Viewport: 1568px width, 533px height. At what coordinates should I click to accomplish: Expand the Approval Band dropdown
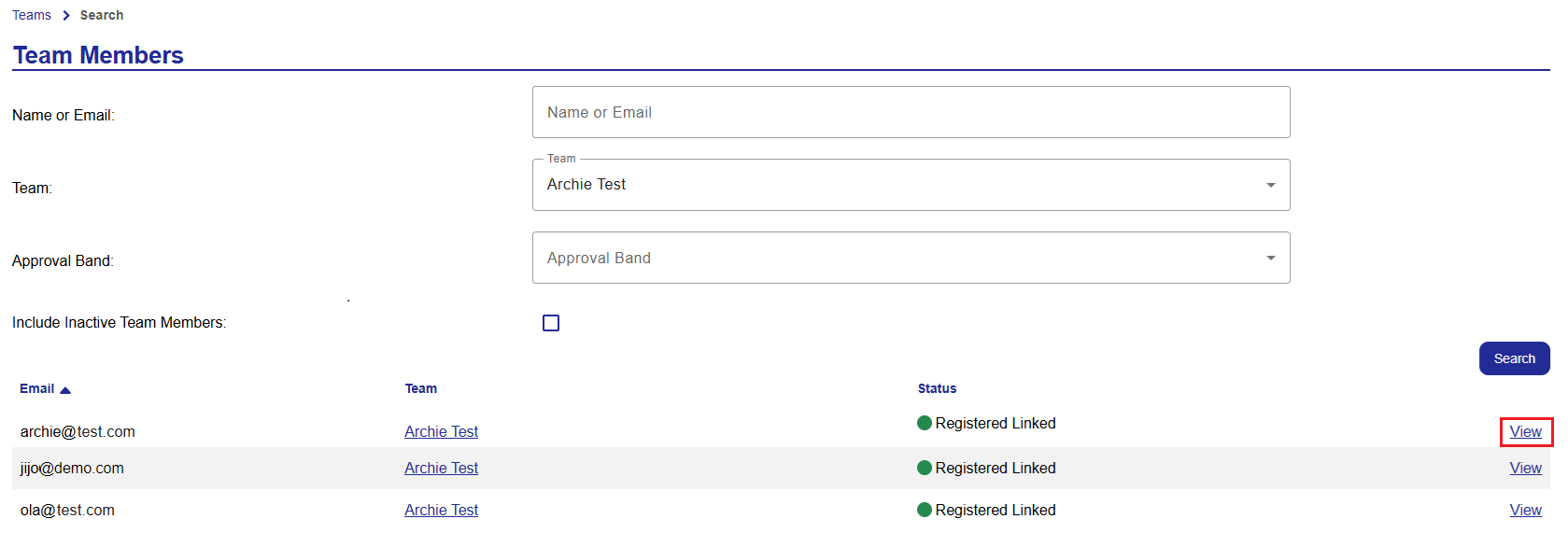[x=911, y=258]
